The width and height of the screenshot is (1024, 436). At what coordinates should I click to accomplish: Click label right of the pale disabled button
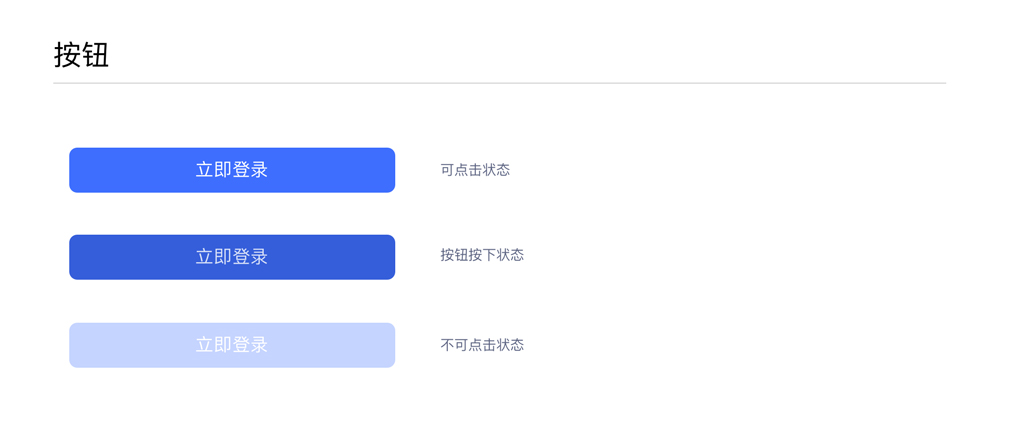(482, 345)
